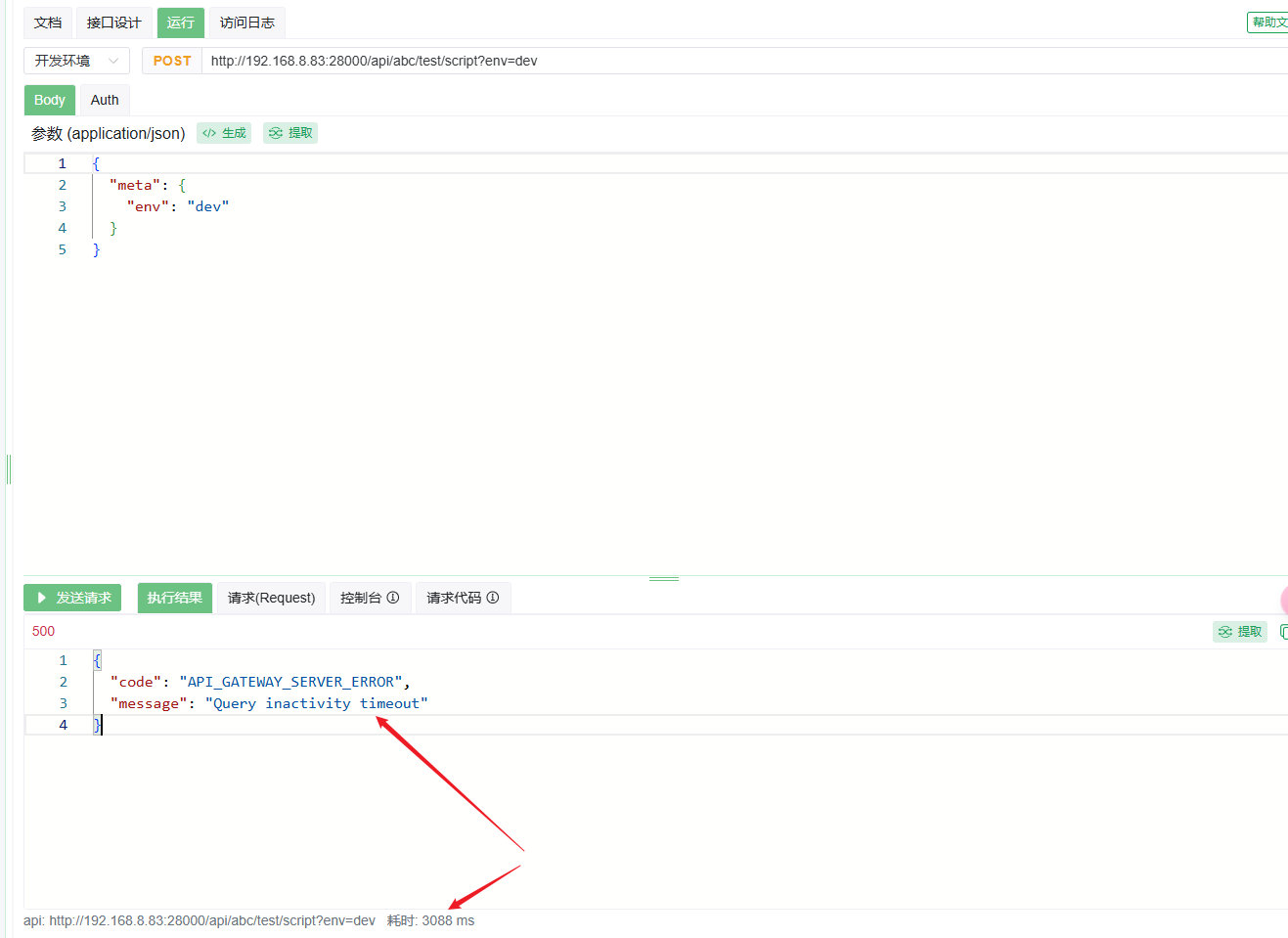Open the 请求(Request) tab
The width and height of the screenshot is (1288, 938).
coord(271,598)
